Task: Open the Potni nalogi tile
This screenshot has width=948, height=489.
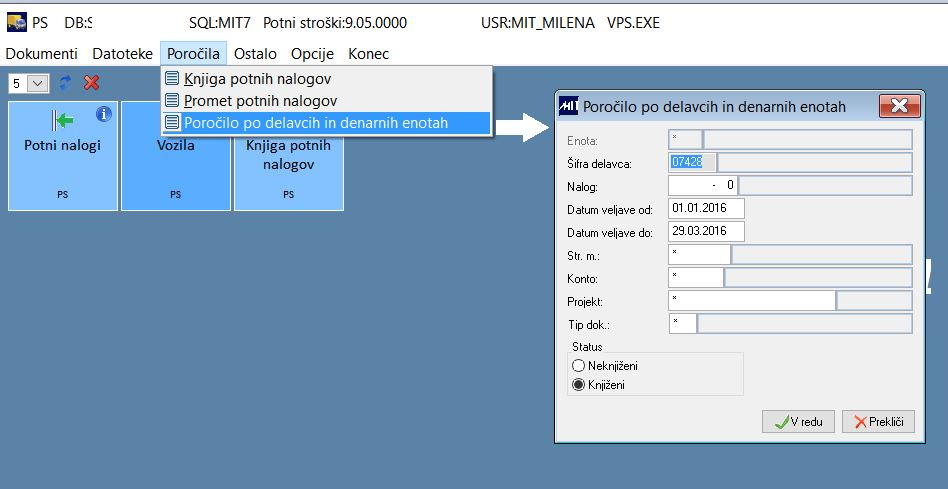Action: click(x=63, y=156)
